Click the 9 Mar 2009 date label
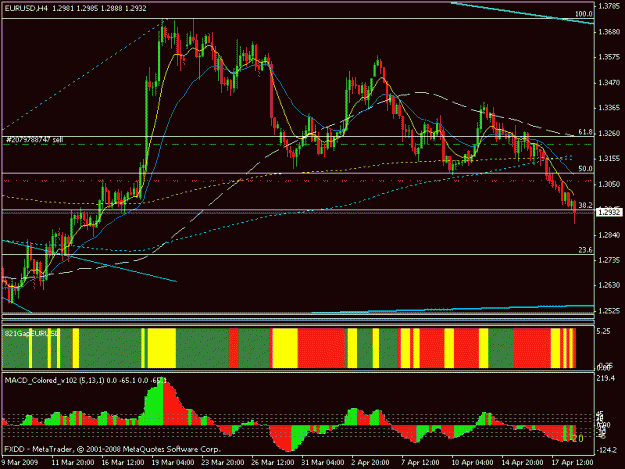Image resolution: width=625 pixels, height=469 pixels. click(20, 462)
